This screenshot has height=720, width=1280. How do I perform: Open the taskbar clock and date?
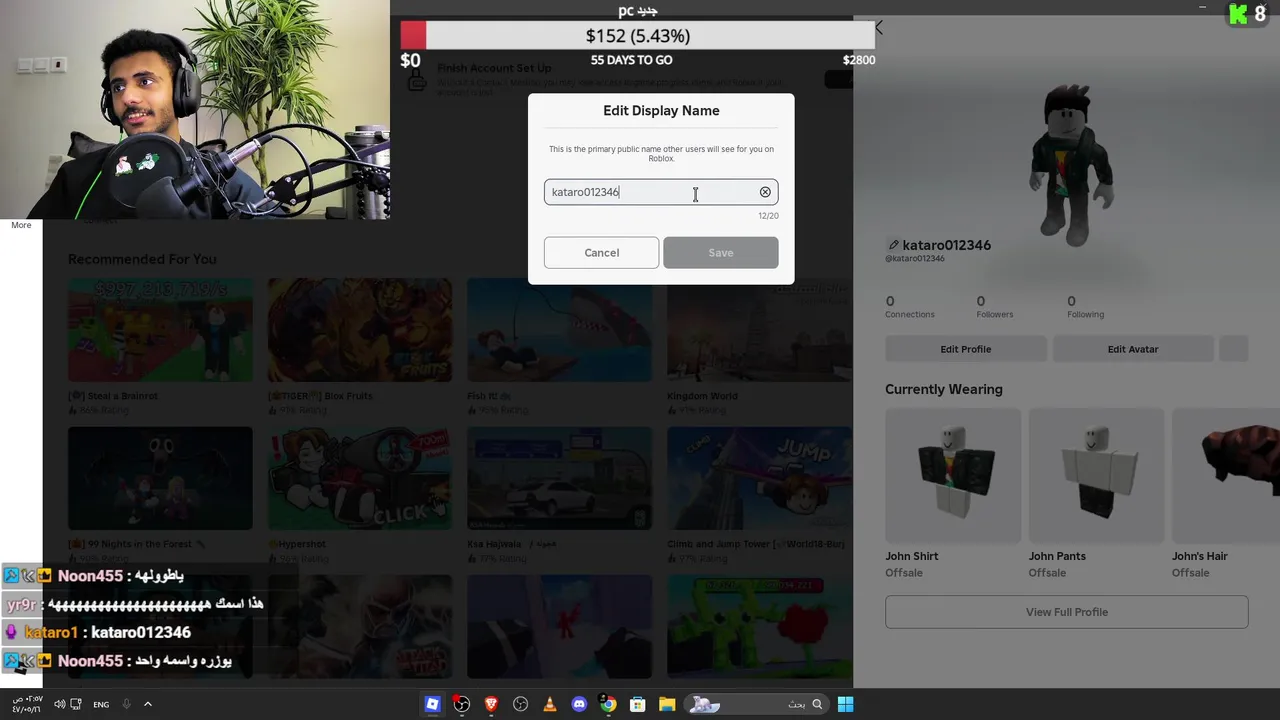[x=27, y=704]
